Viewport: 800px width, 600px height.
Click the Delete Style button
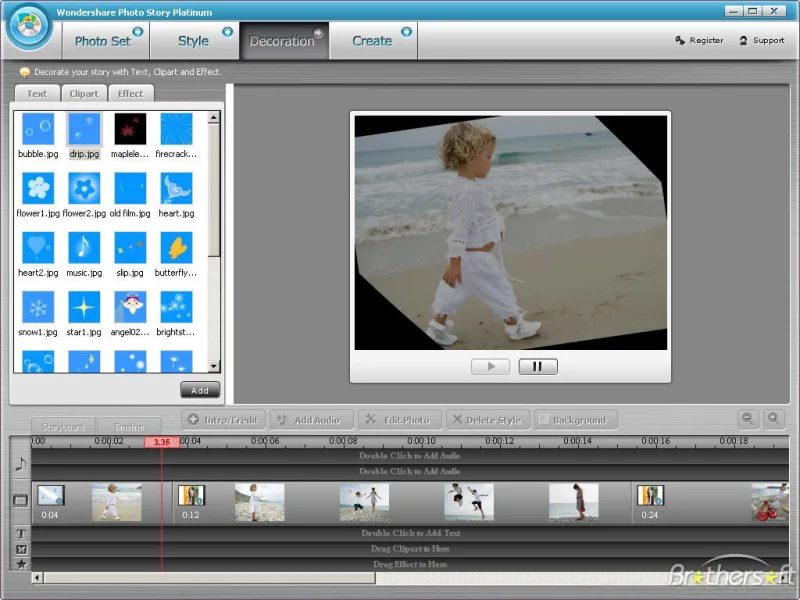click(488, 420)
